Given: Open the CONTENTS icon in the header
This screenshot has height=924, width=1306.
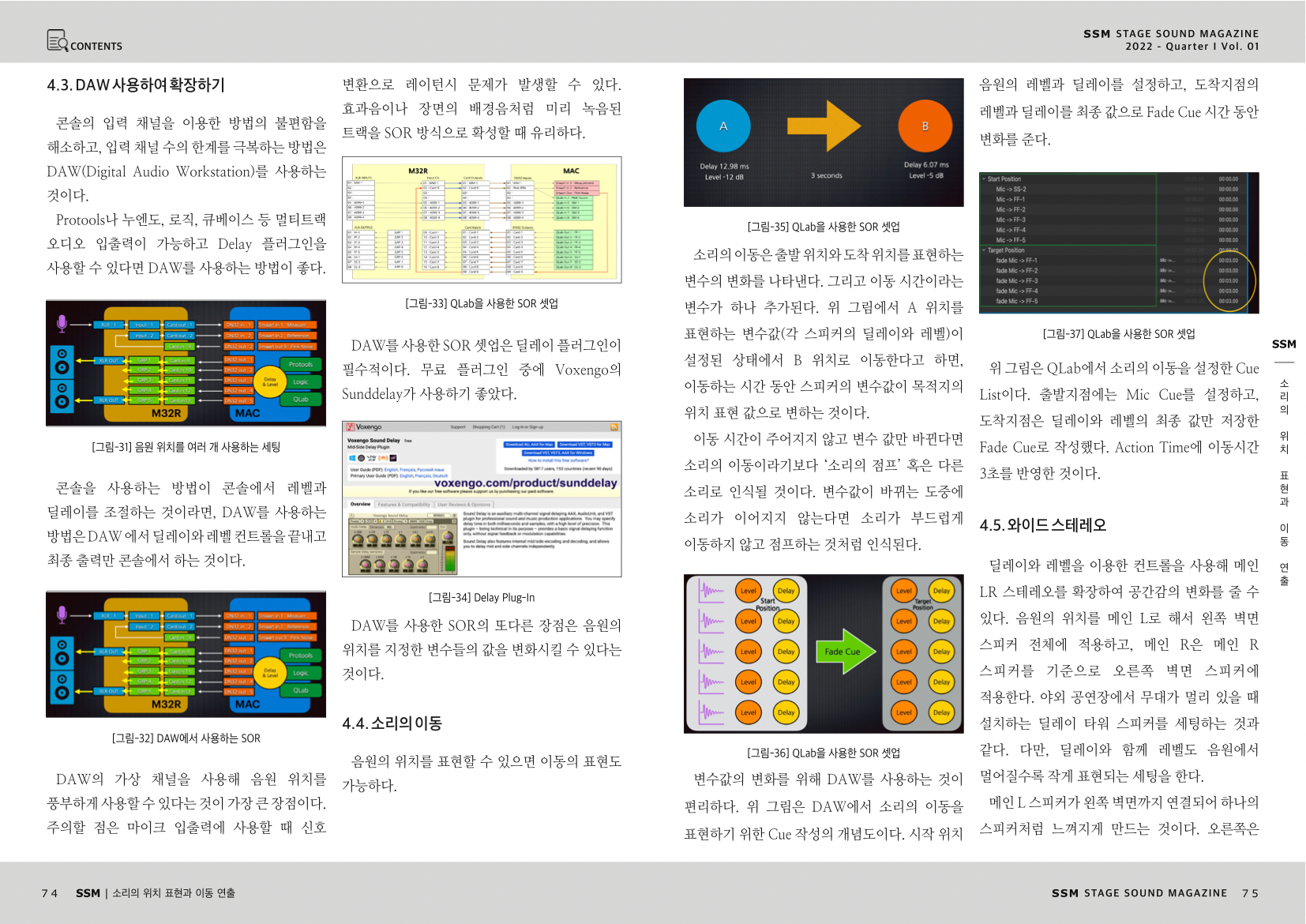Looking at the screenshot, I should (x=58, y=40).
